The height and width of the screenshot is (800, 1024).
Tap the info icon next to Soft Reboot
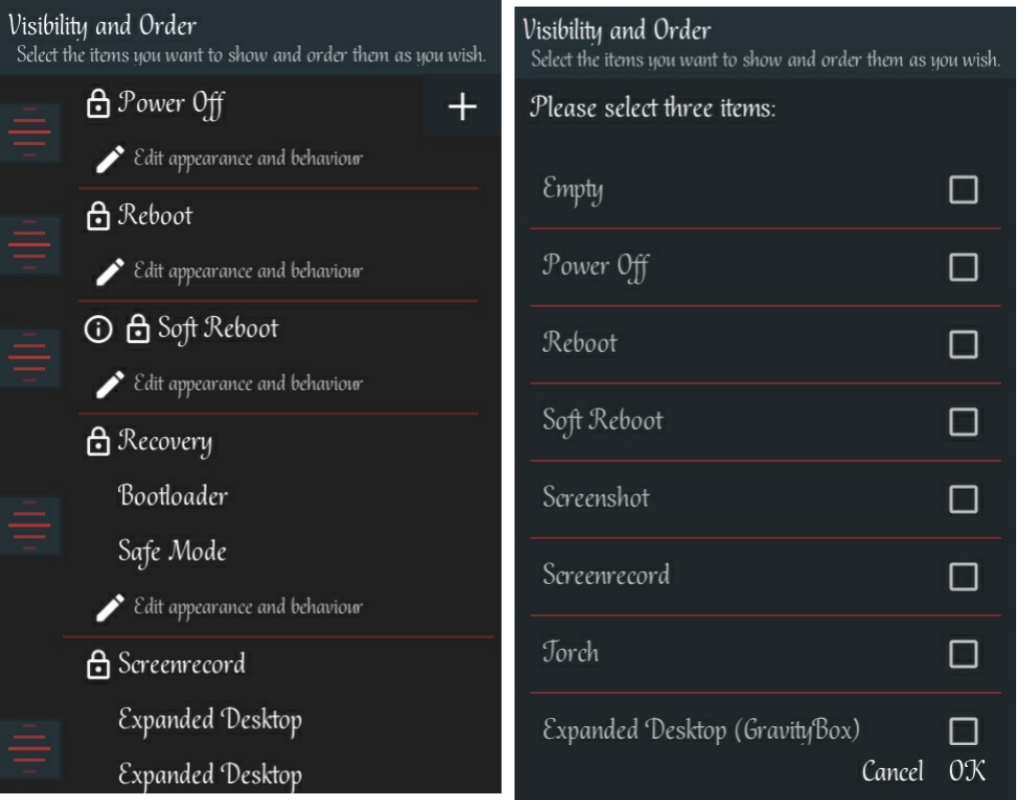97,330
